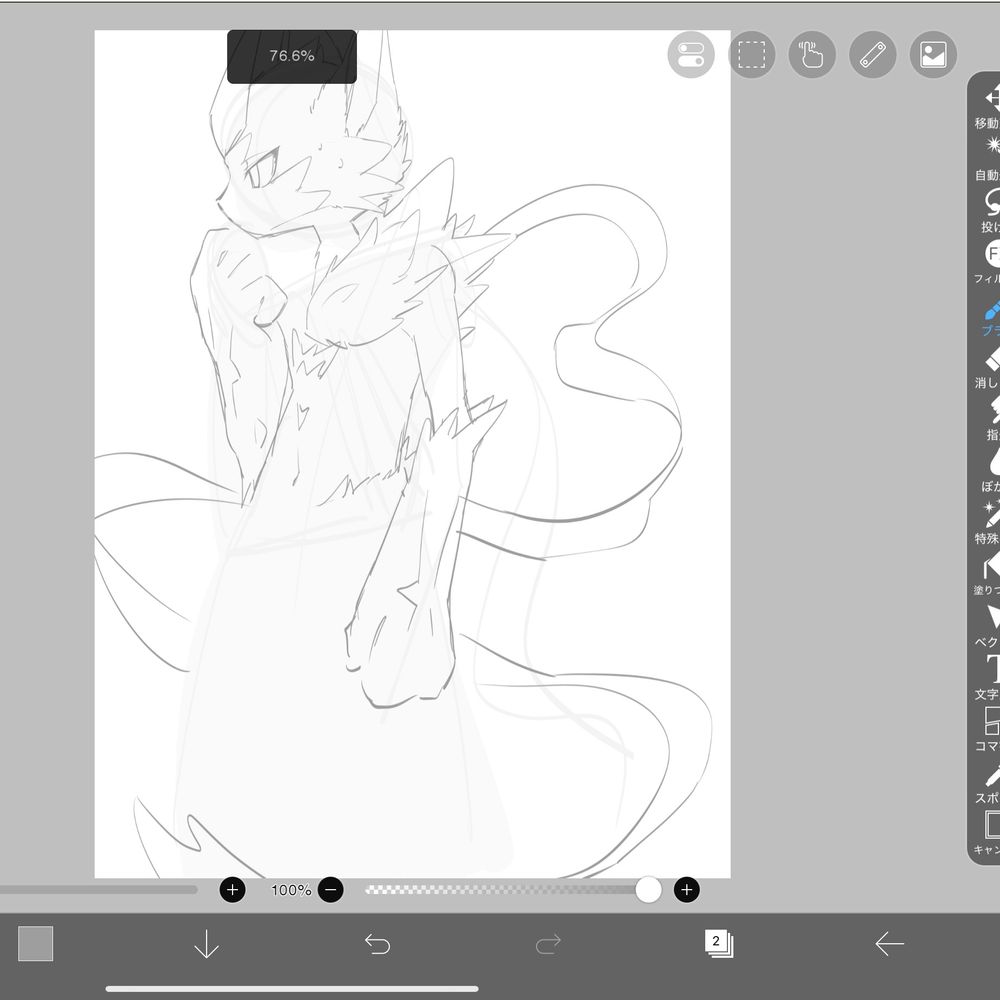Screen dimensions: 1000x1000
Task: Select the Blur tool (ぼかし)
Action: (990, 470)
